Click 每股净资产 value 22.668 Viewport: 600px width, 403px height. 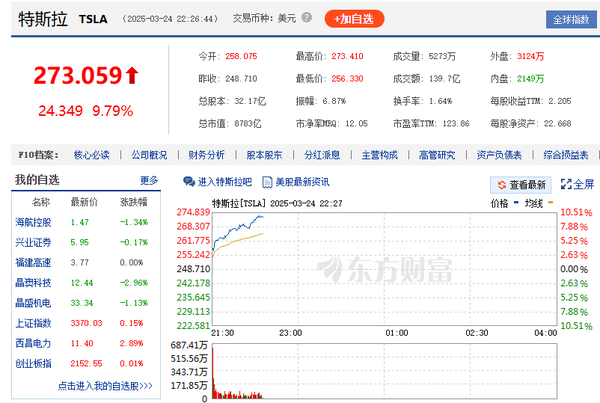[x=558, y=124]
